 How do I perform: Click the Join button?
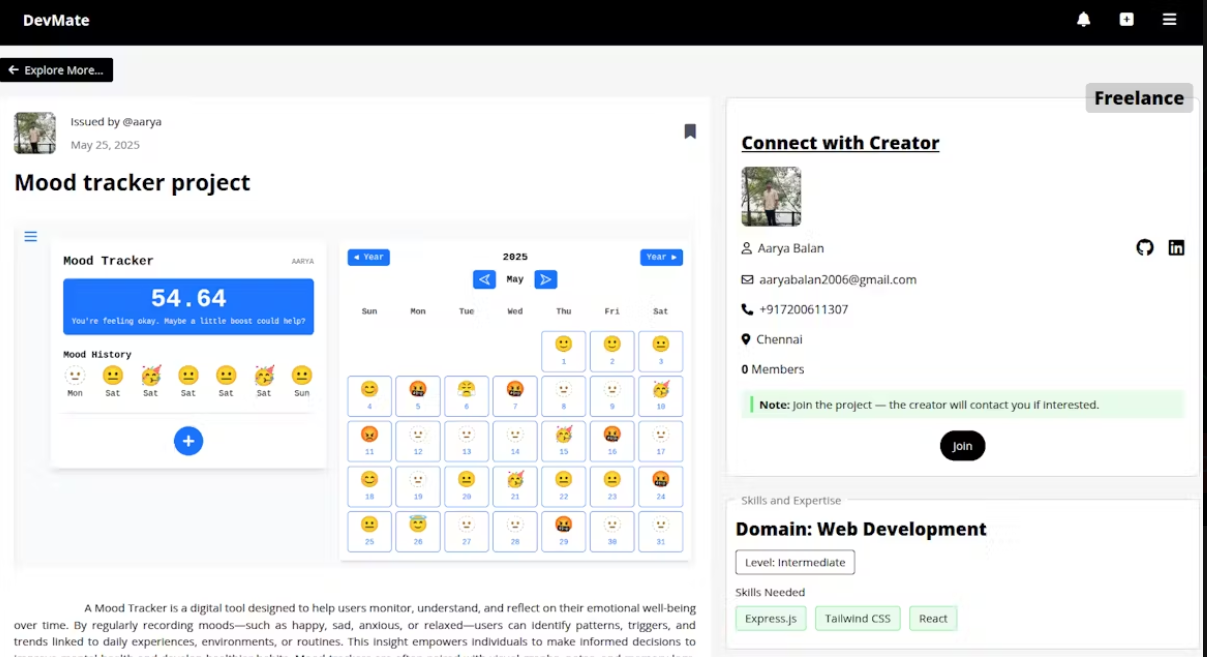[962, 446]
